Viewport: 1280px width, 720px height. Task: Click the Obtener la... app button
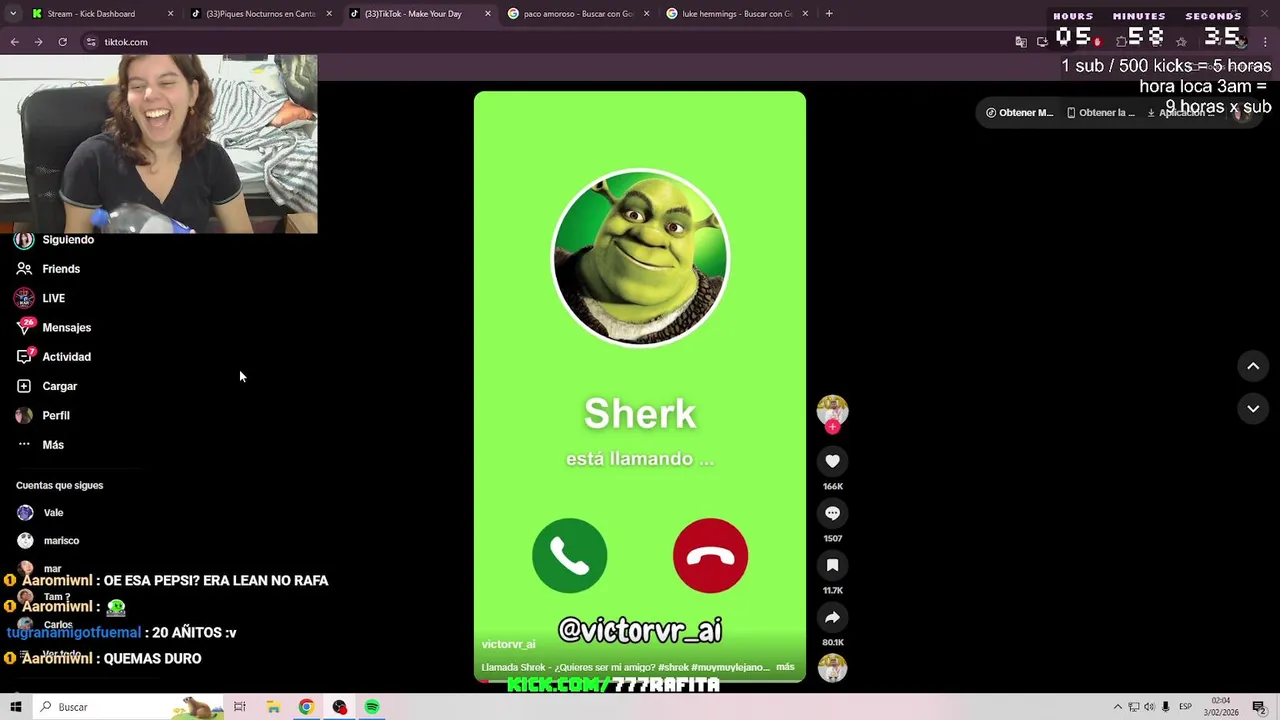1100,112
